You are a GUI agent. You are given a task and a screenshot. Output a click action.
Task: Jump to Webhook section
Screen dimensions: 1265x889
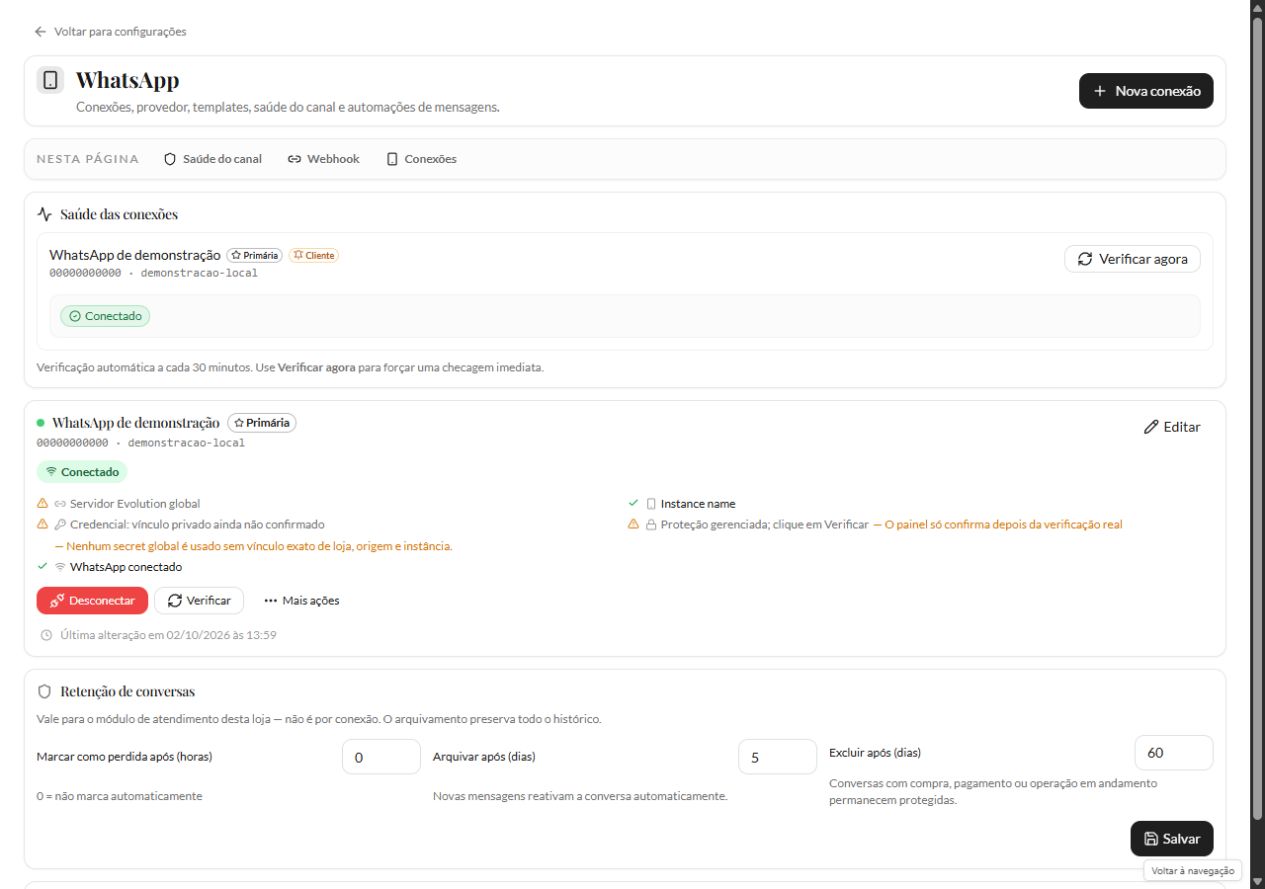323,159
